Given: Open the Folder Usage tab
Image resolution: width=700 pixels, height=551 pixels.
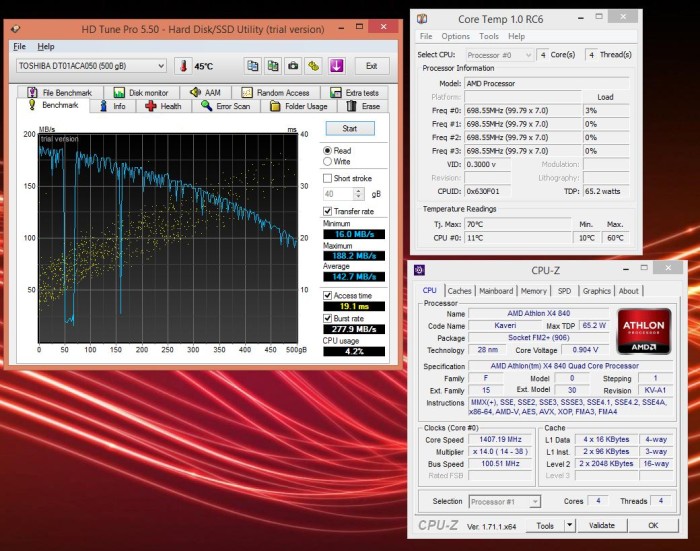Looking at the screenshot, I should (299, 106).
